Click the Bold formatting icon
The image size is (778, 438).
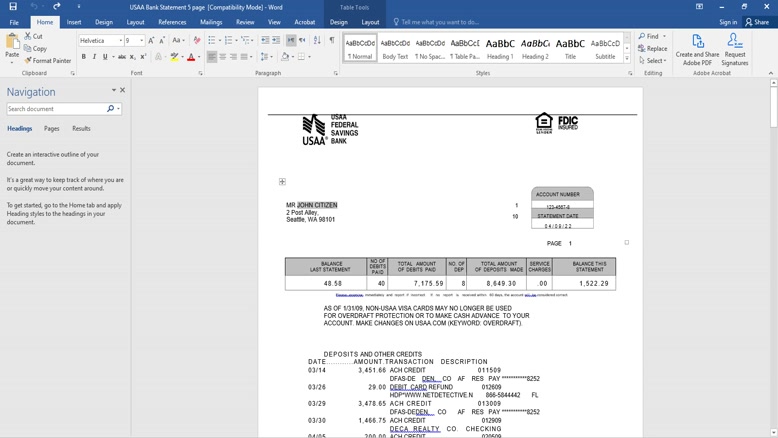coord(84,57)
